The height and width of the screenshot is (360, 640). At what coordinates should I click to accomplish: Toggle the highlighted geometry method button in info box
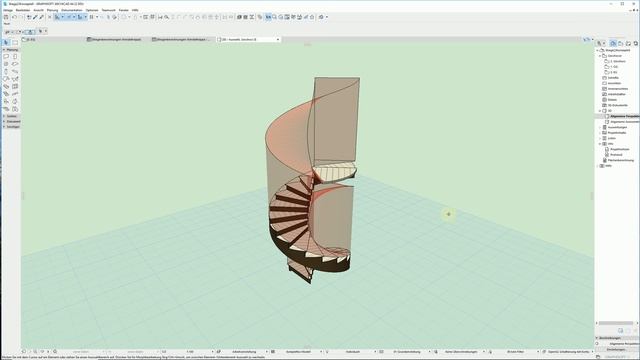point(30,31)
